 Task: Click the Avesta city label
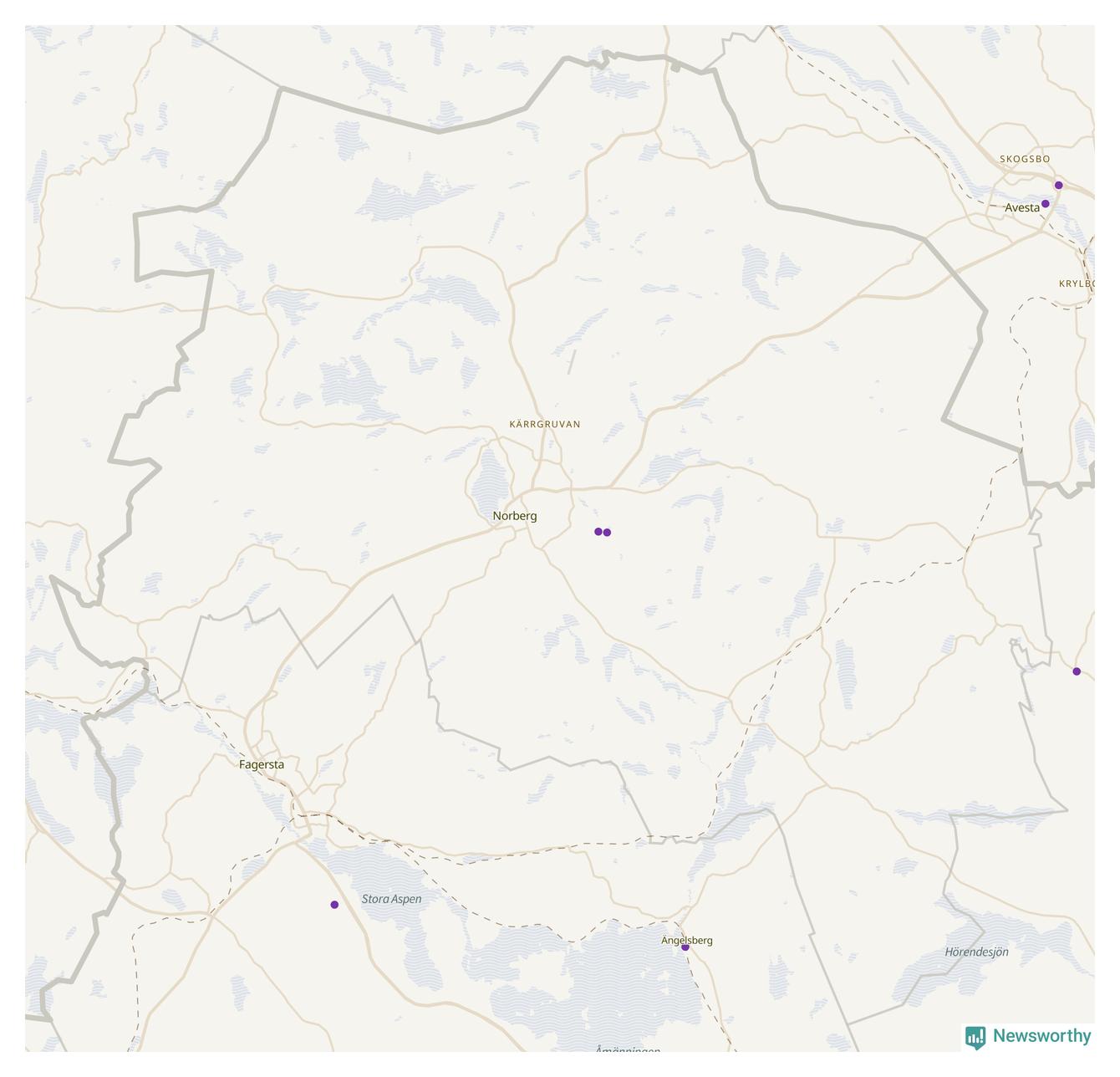1022,207
